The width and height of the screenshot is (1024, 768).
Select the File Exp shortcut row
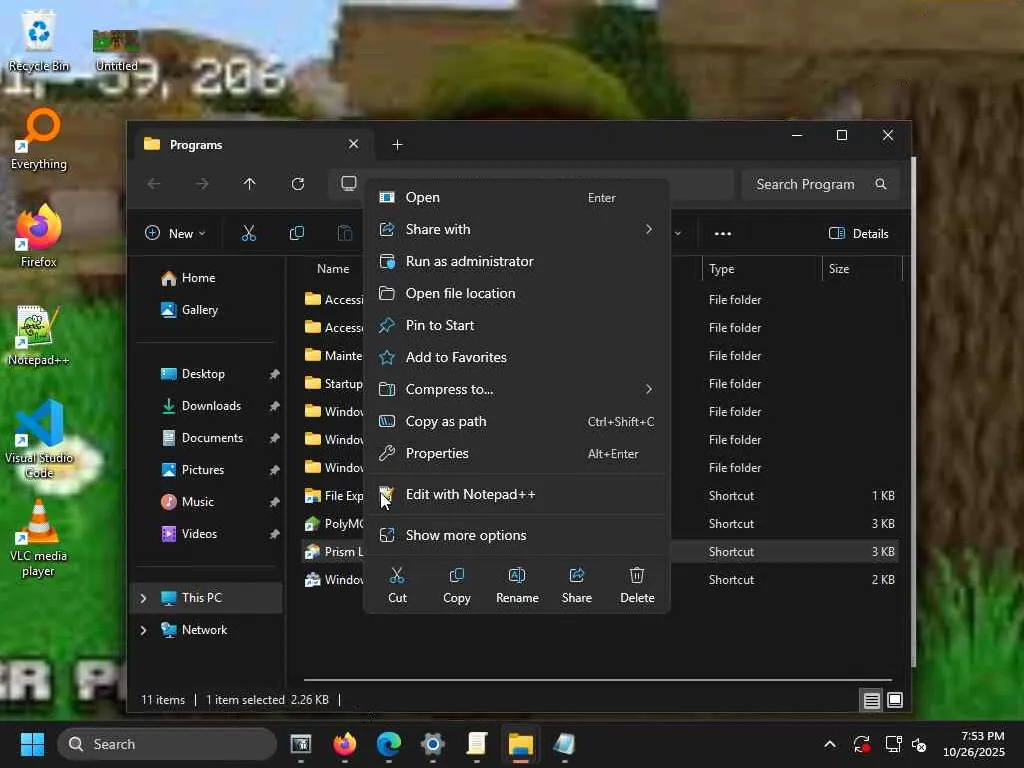(334, 496)
